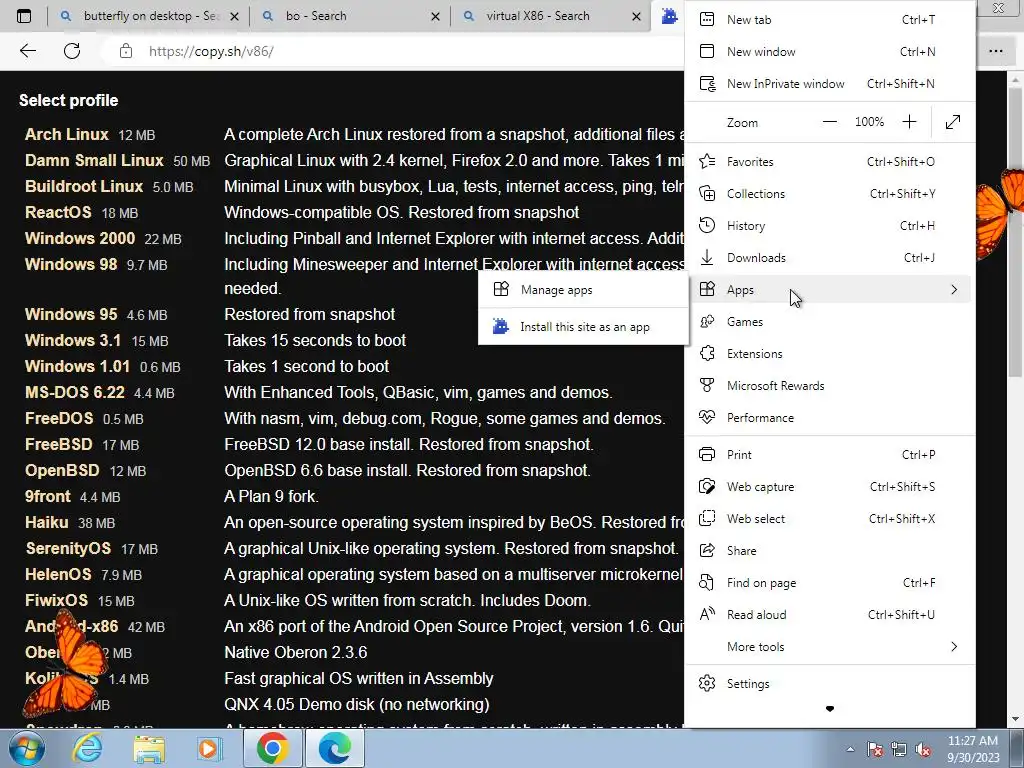Select the Damn Small Linux profile
This screenshot has height=768, width=1024.
coord(94,161)
